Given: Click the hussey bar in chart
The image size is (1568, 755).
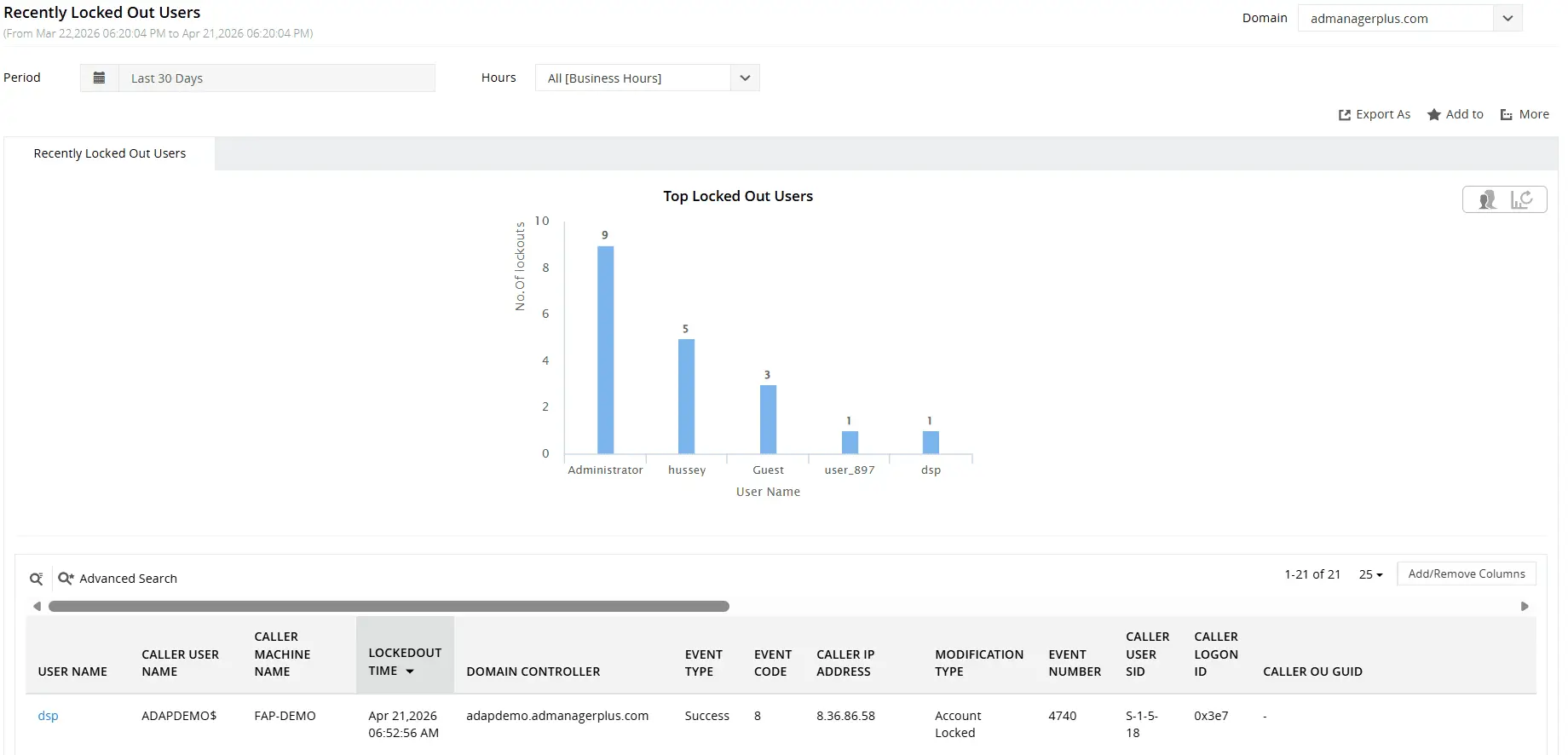Looking at the screenshot, I should [687, 396].
